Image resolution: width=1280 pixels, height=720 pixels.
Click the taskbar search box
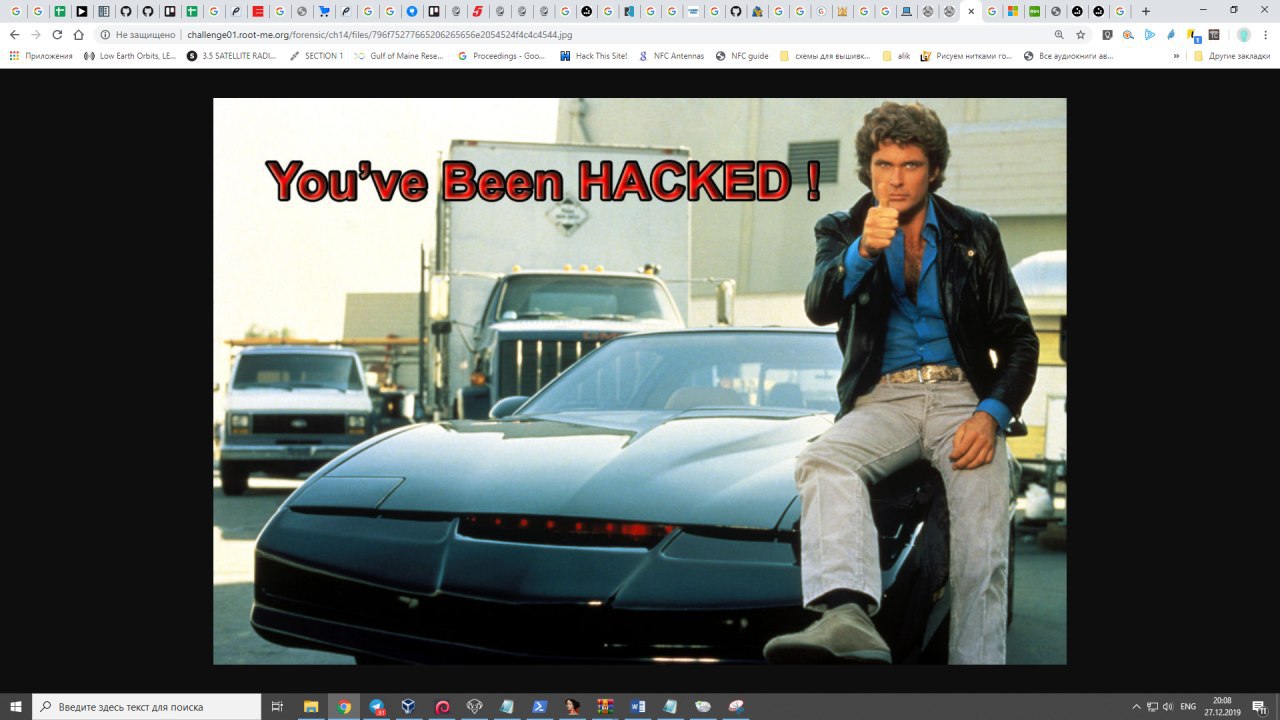pyautogui.click(x=147, y=706)
